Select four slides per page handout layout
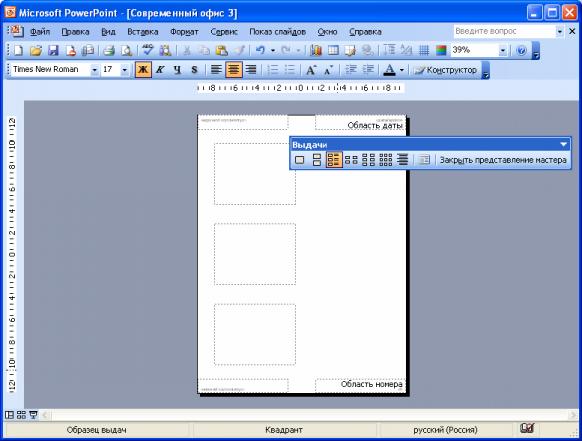This screenshot has height=441, width=582. (351, 160)
